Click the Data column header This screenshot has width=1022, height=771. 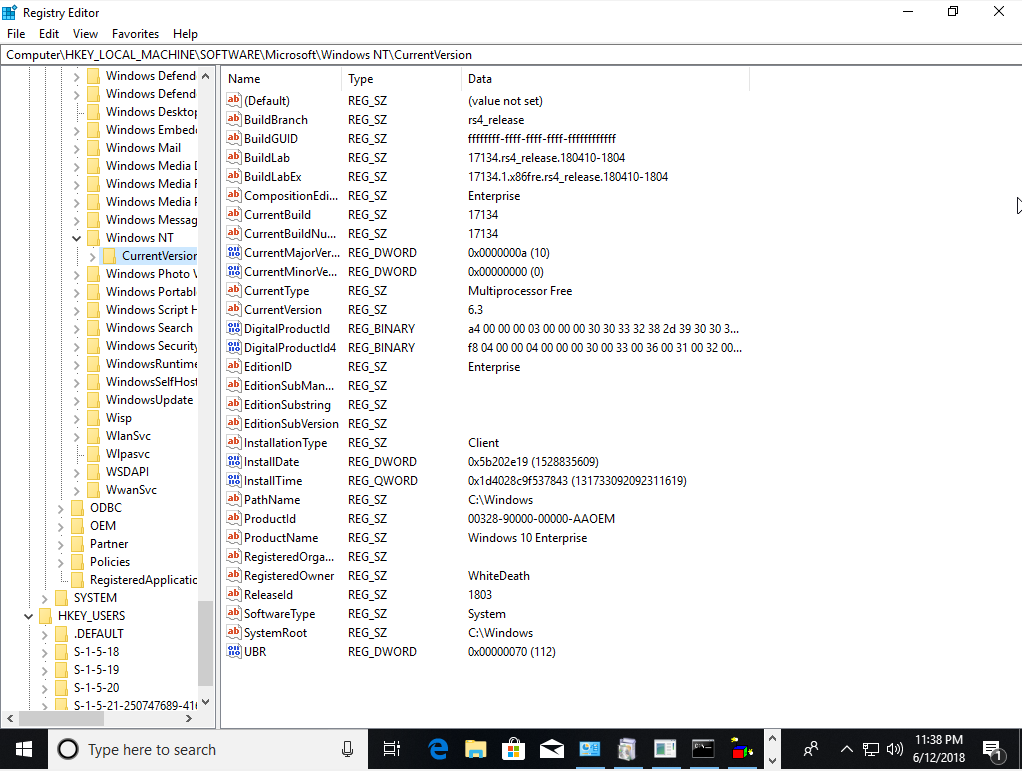[606, 79]
